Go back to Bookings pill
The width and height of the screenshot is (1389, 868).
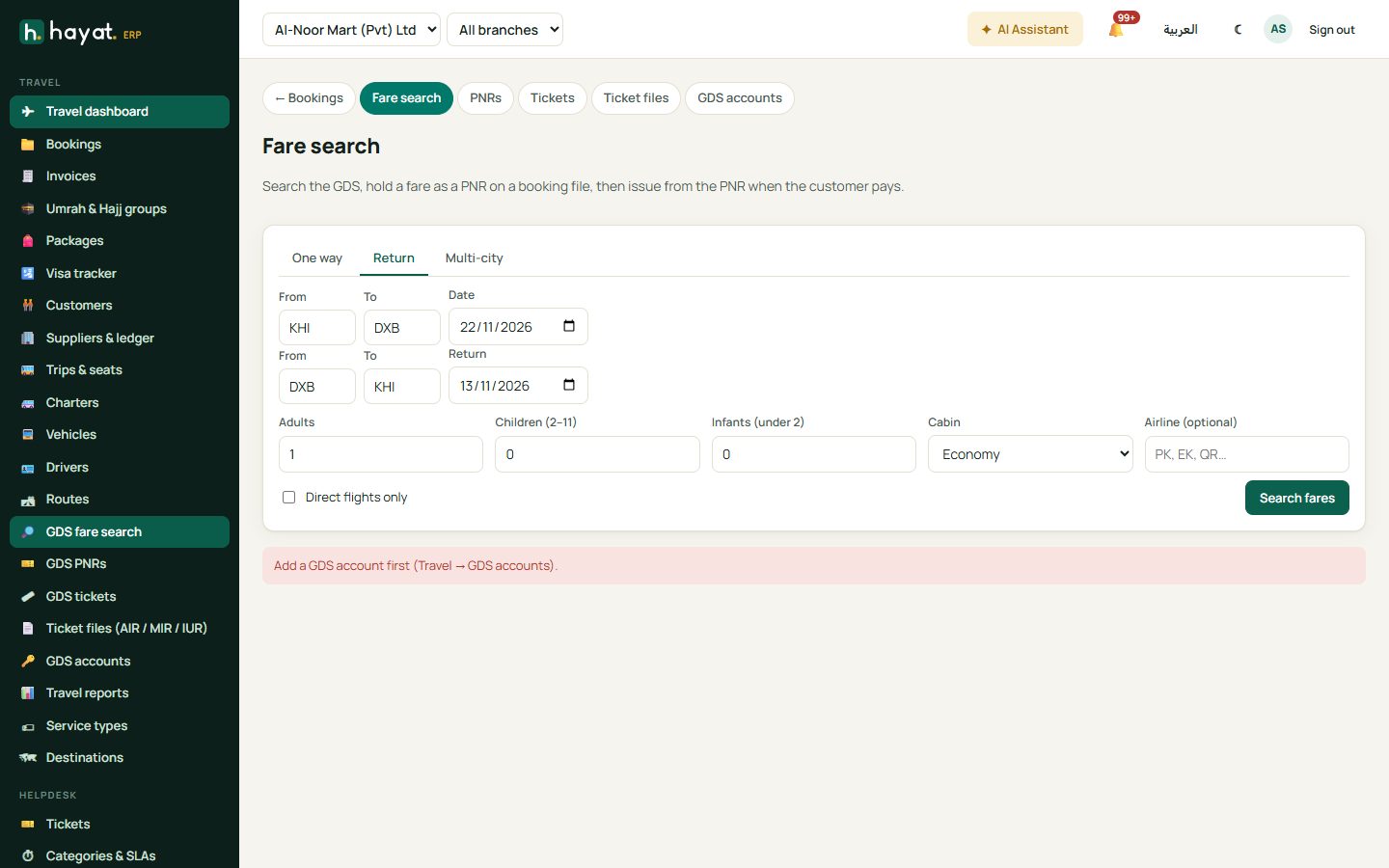pyautogui.click(x=309, y=98)
